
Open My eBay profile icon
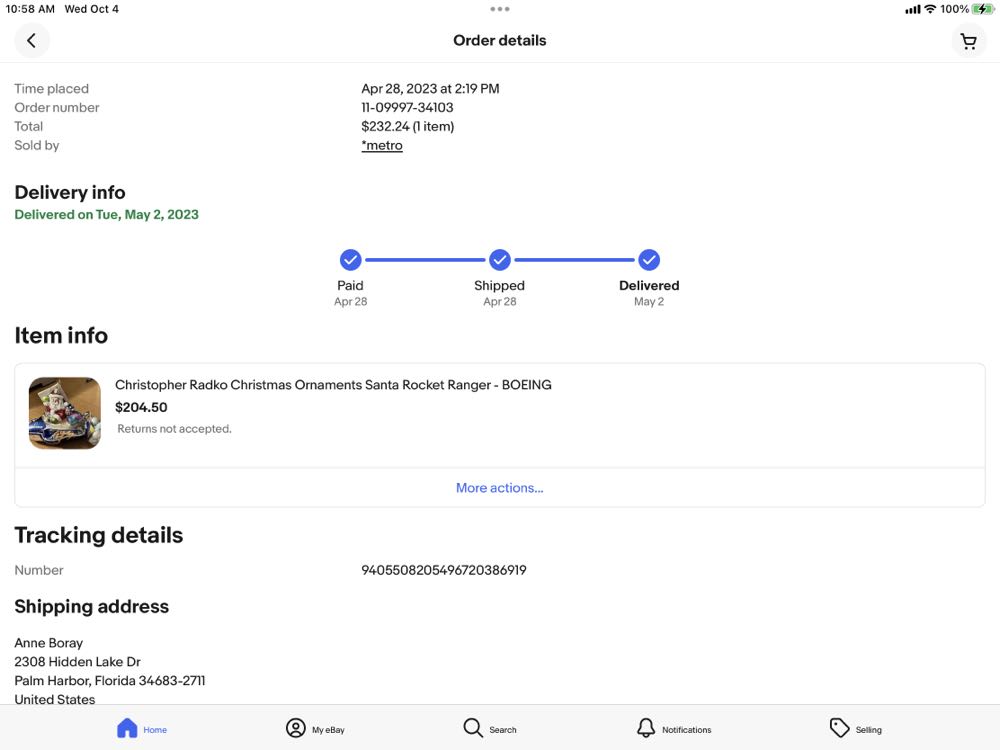(296, 728)
